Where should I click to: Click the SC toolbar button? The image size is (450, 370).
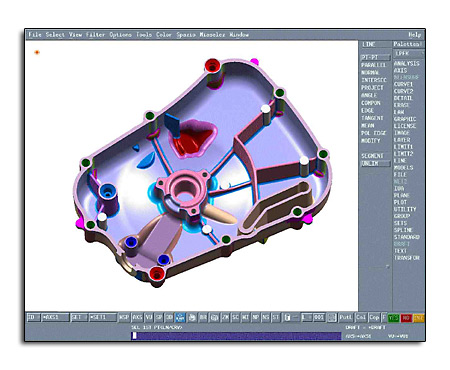pyautogui.click(x=235, y=317)
